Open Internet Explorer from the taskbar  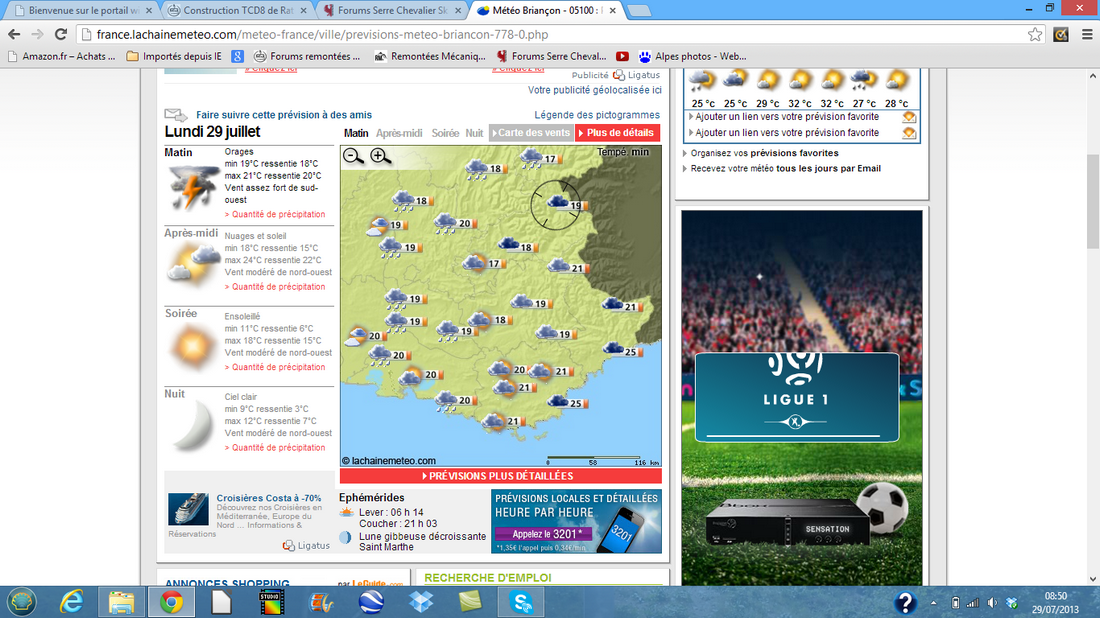click(x=72, y=602)
